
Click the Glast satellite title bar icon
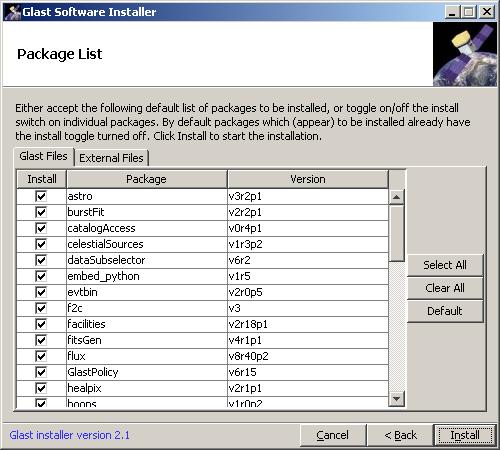click(13, 12)
